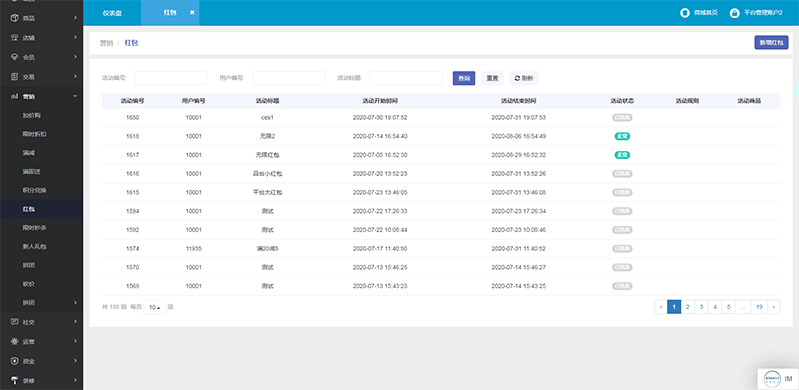This screenshot has height=390, width=799.
Task: Click the previous page arrow in pagination
Action: tap(661, 307)
